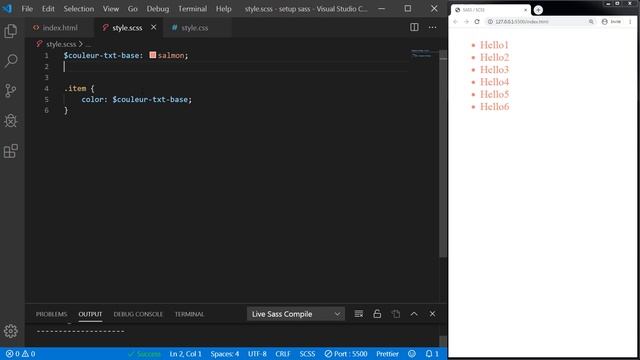The image size is (640, 360).
Task: Click the errors and warnings count
Action: (20, 354)
